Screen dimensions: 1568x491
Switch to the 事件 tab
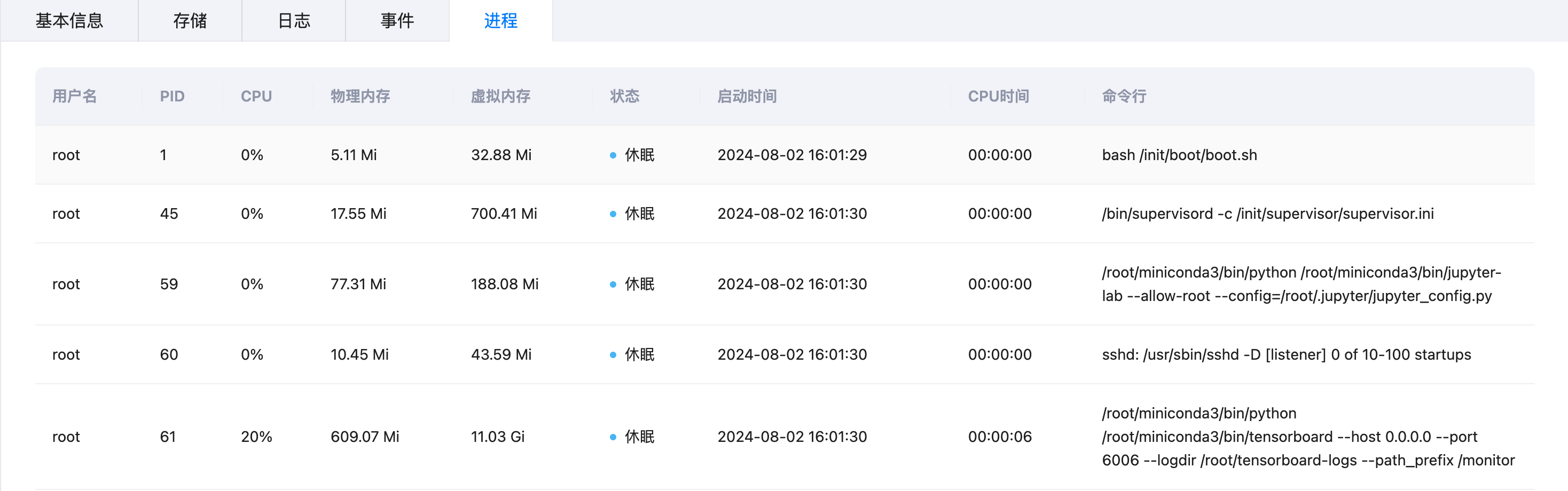point(397,21)
